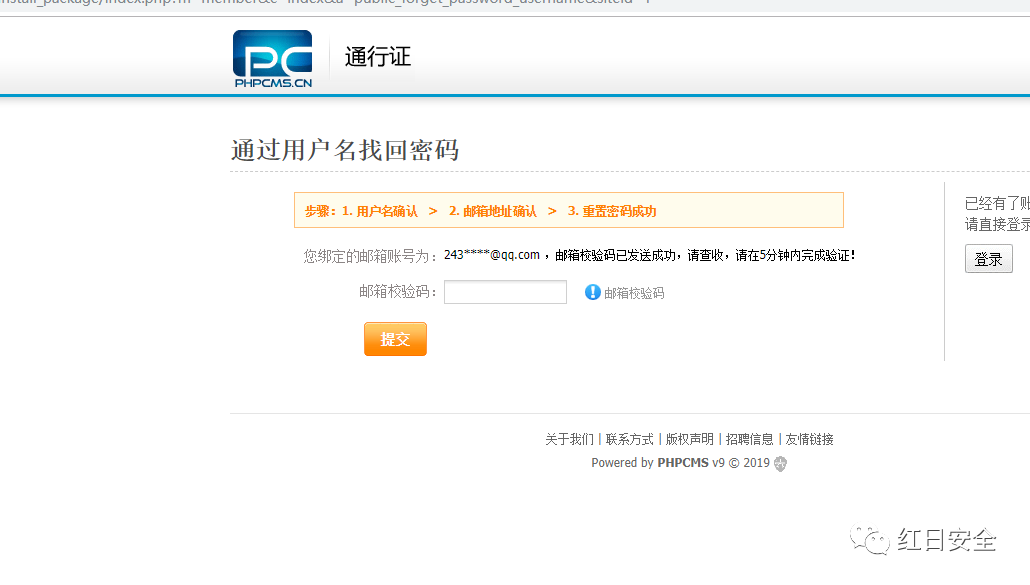This screenshot has width=1030, height=585.
Task: Open the 关于我们 footer link
Action: pos(569,439)
